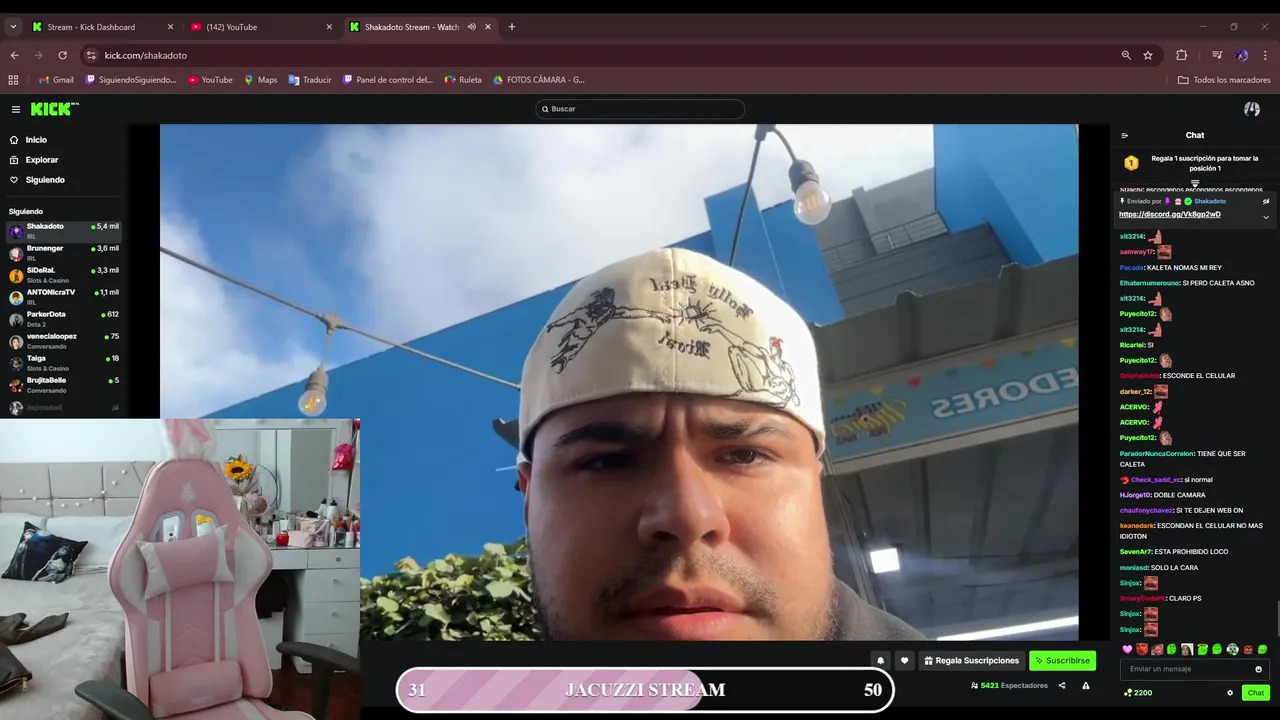Bookmark this page with star icon

point(1148,55)
